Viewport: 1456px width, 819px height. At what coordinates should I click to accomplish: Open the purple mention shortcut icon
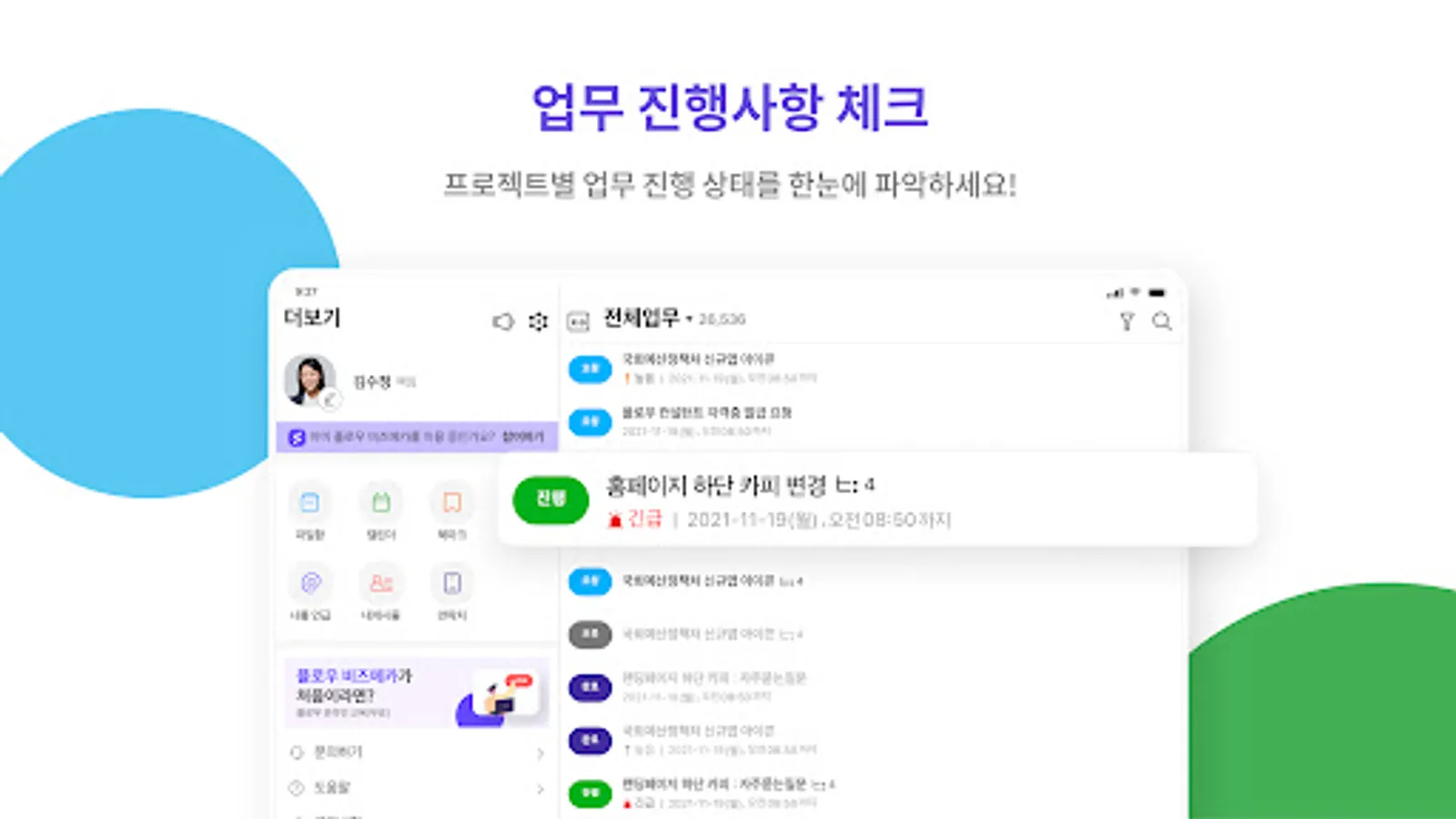point(310,582)
